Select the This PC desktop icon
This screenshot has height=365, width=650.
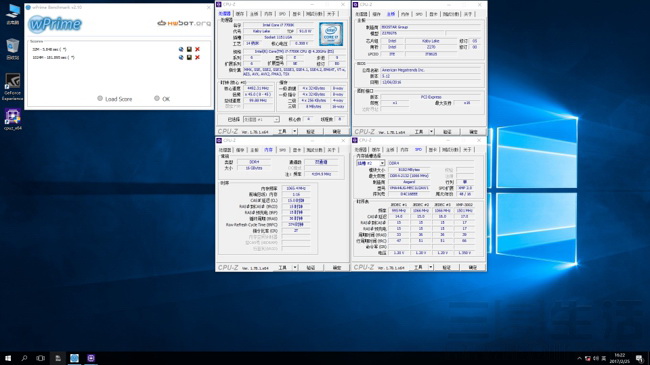click(12, 14)
